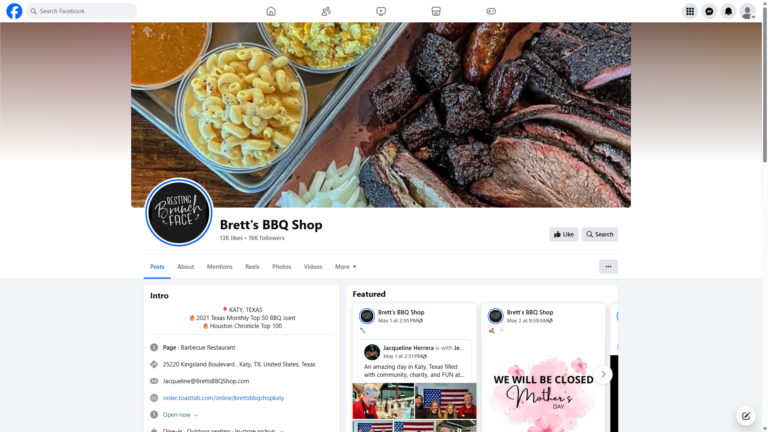This screenshot has height=432, width=768.
Task: Expand the More dropdown tab
Action: [345, 266]
